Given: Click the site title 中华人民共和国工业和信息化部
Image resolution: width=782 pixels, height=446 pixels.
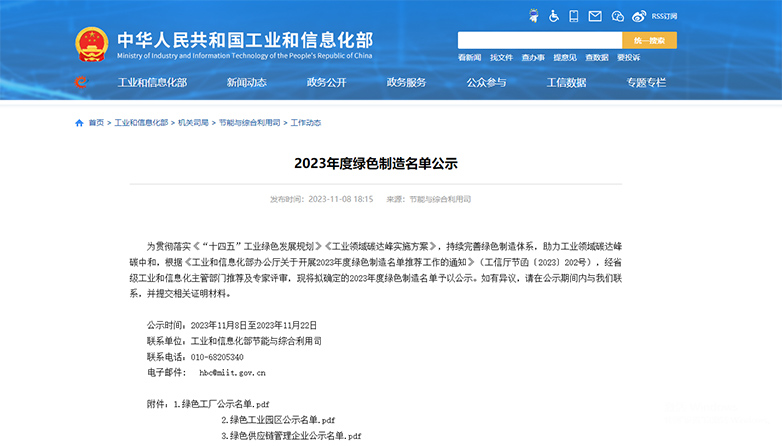Looking at the screenshot, I should click(x=245, y=40).
